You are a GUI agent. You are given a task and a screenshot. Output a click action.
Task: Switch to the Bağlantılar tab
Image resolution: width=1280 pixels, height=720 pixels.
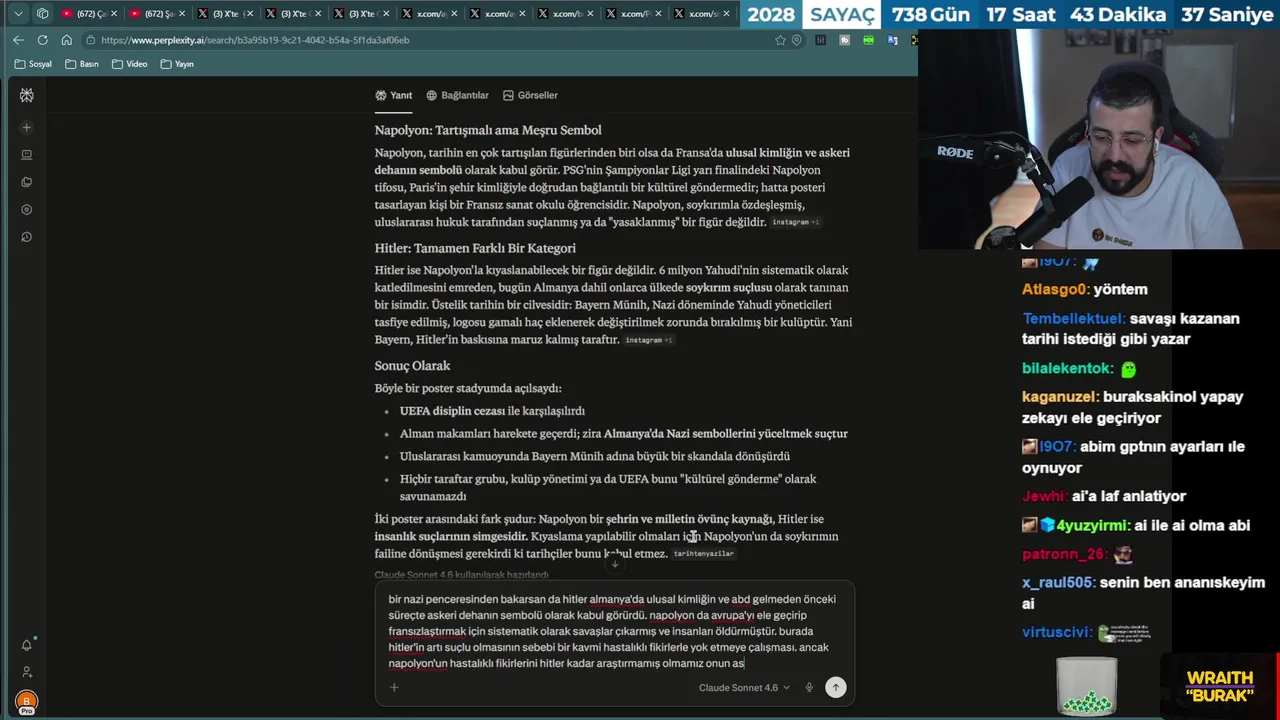click(x=457, y=95)
